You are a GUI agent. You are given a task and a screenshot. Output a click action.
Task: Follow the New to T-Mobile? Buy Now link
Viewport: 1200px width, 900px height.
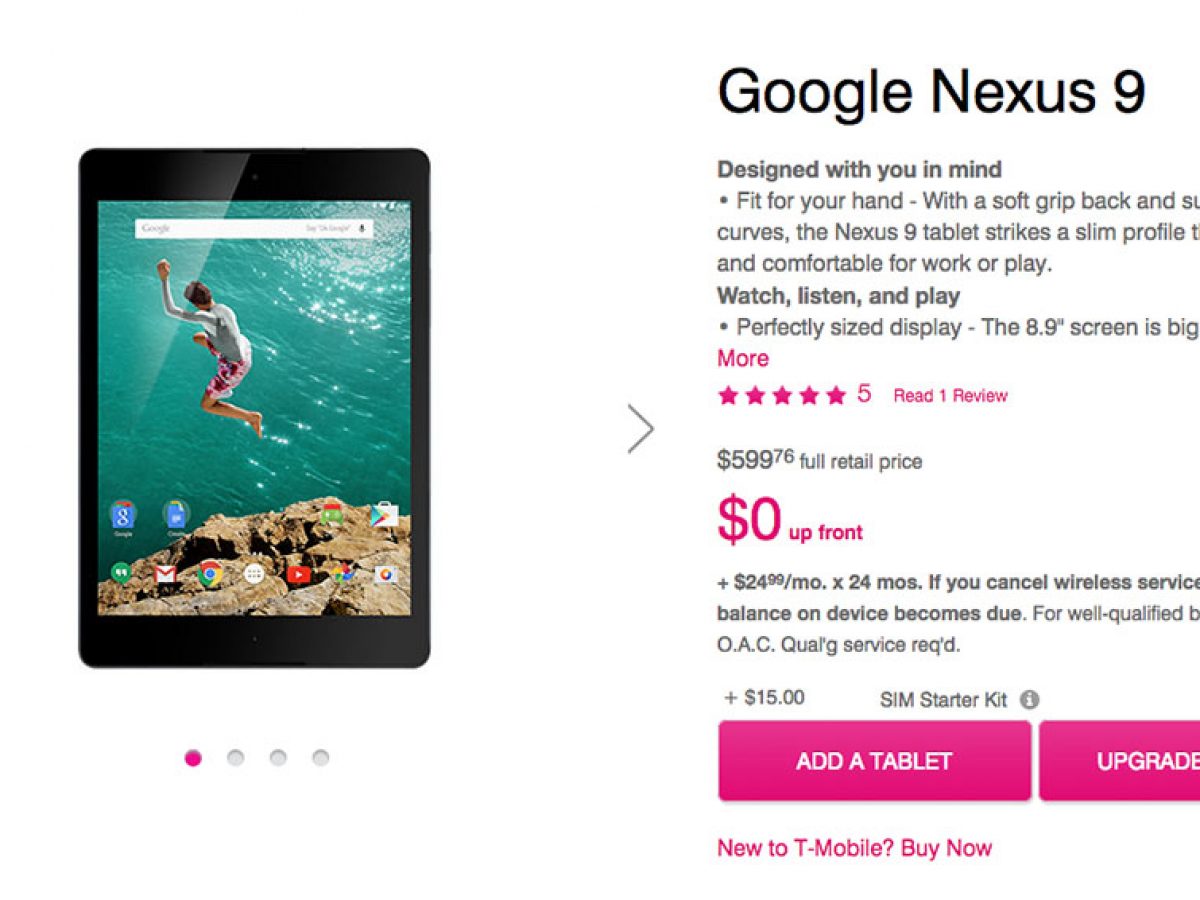pos(854,848)
